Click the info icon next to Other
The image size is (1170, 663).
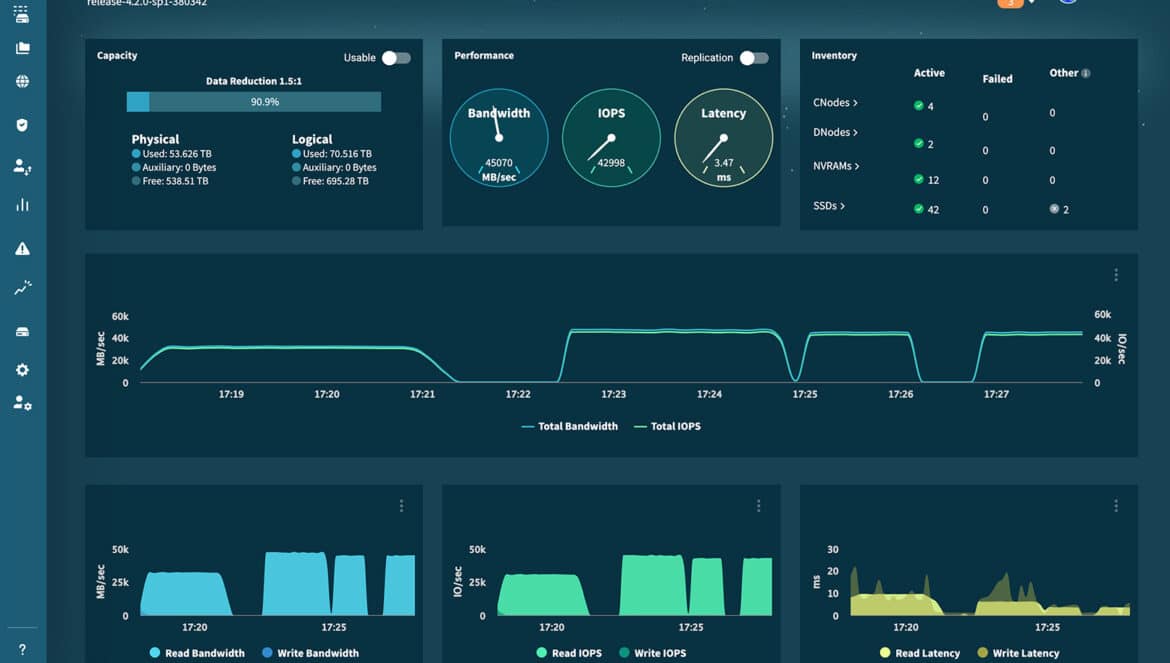point(1086,73)
